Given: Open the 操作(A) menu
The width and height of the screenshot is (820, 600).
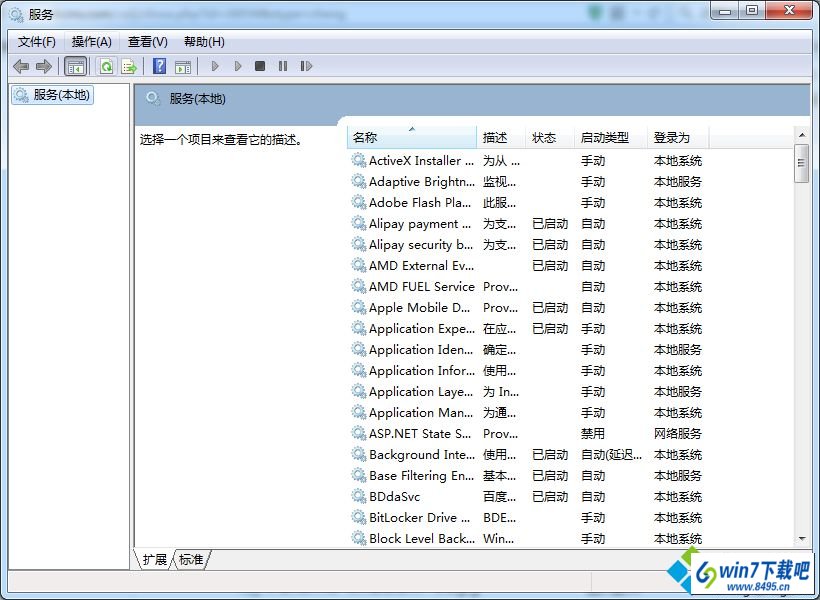Looking at the screenshot, I should click(x=92, y=42).
